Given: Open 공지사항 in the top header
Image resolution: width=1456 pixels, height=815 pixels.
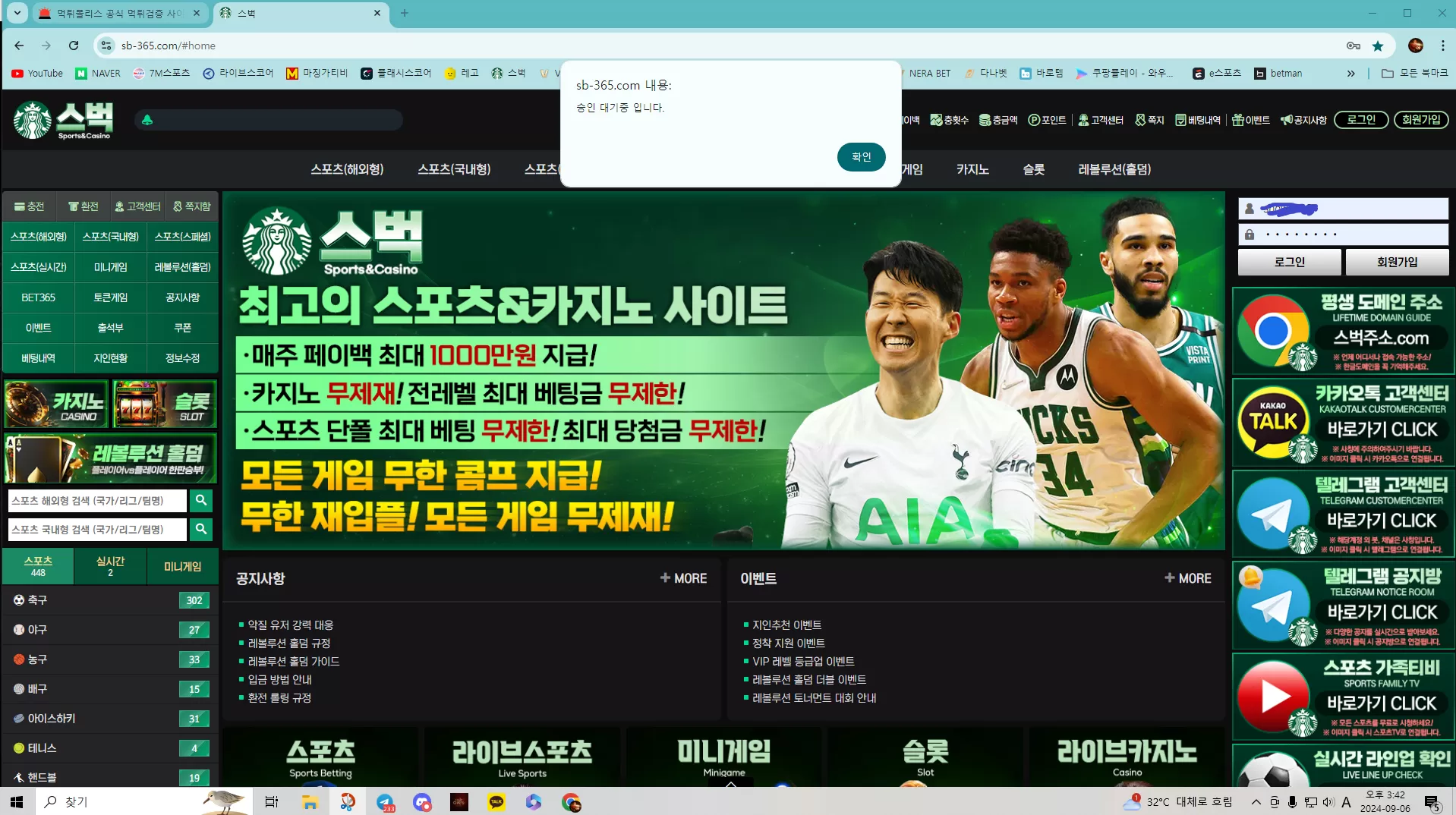Looking at the screenshot, I should pyautogui.click(x=1304, y=120).
